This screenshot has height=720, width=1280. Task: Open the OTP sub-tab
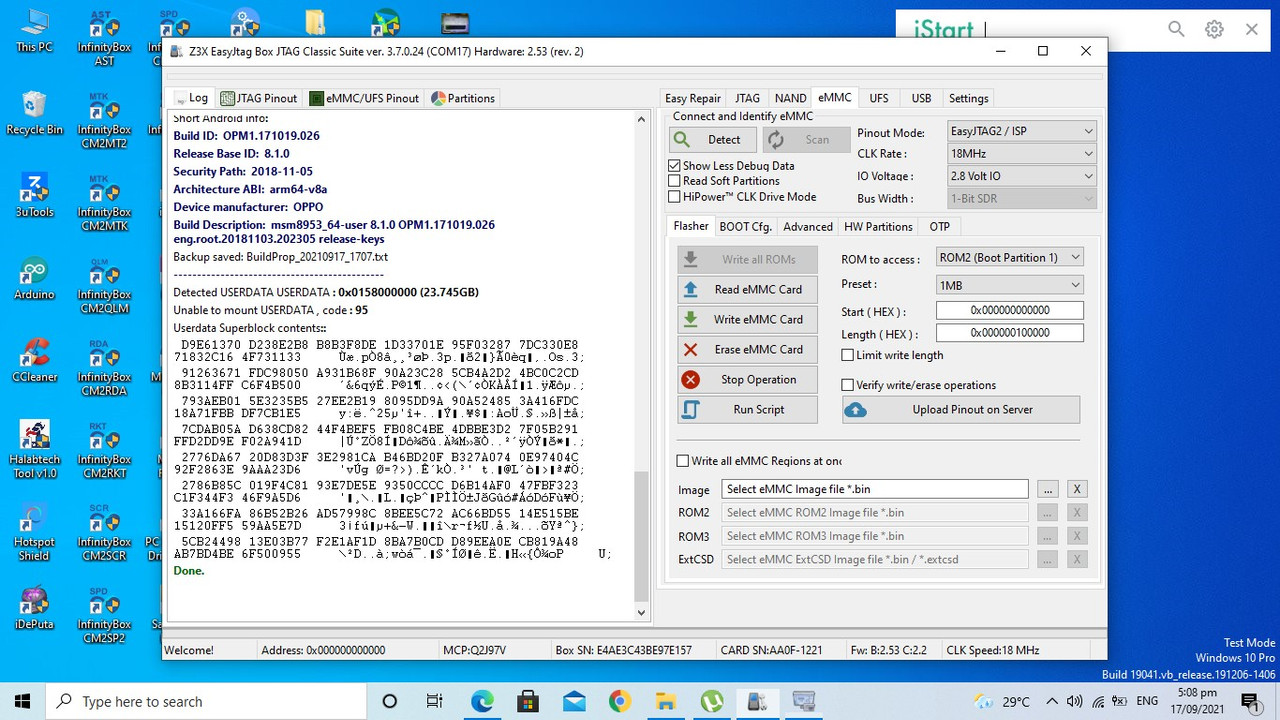coord(939,227)
